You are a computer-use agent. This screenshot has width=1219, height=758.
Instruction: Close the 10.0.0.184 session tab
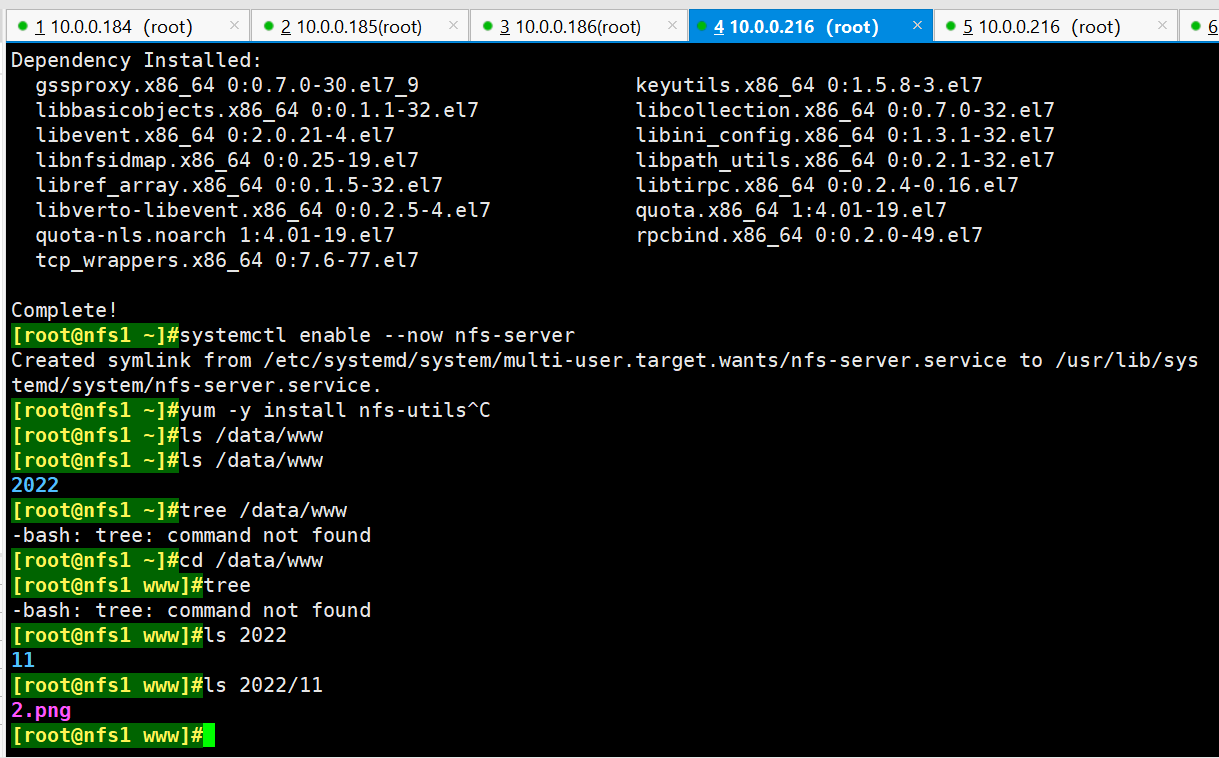235,26
